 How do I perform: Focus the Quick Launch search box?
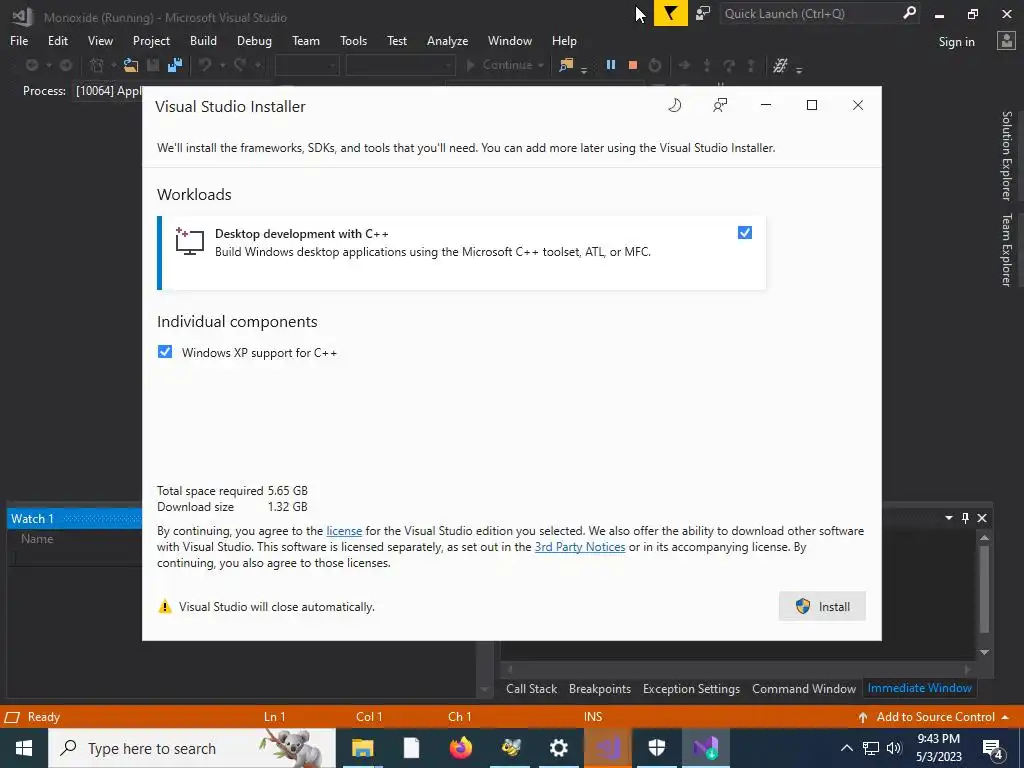coord(810,13)
